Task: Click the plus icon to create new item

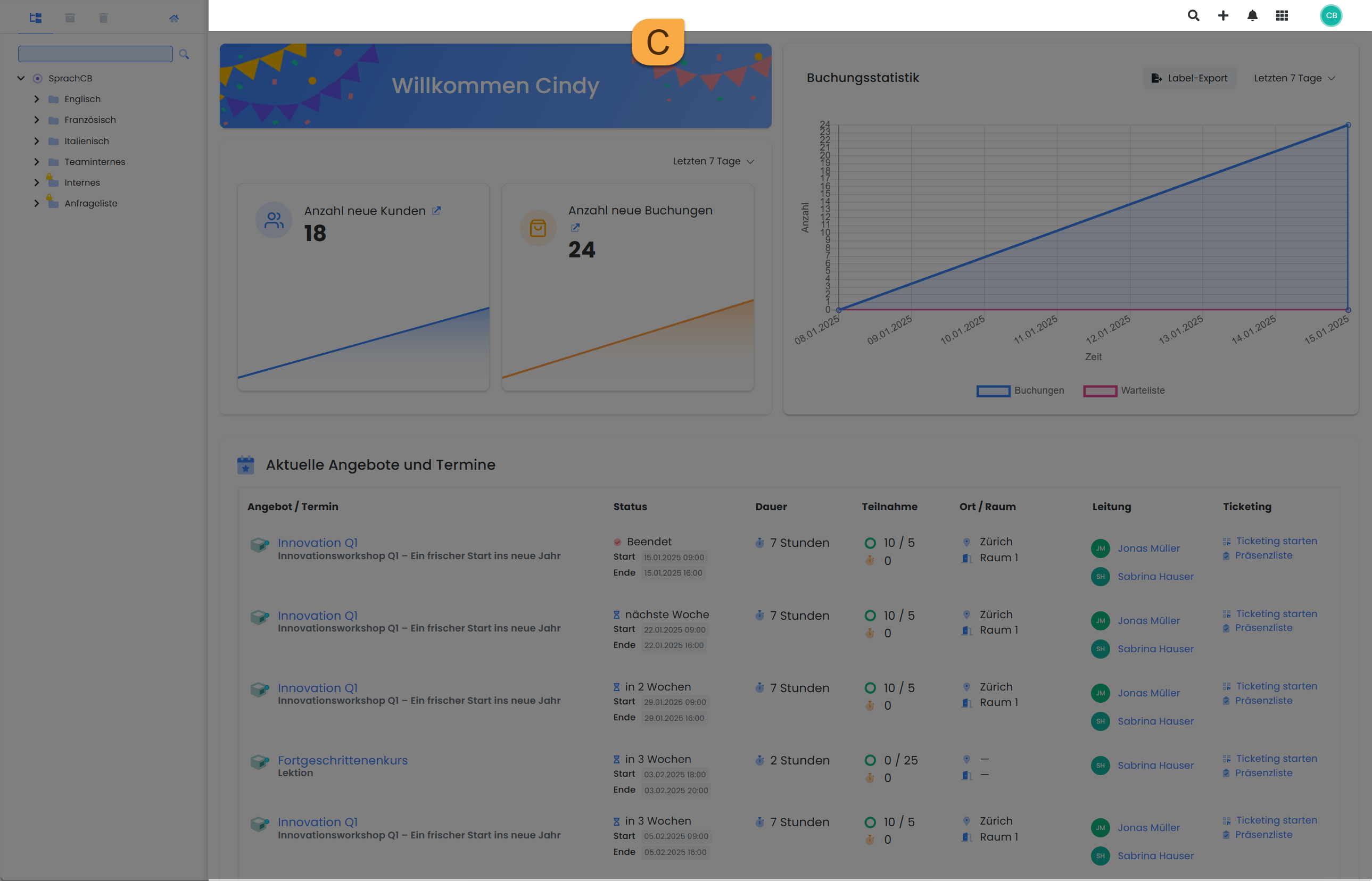Action: click(x=1222, y=15)
